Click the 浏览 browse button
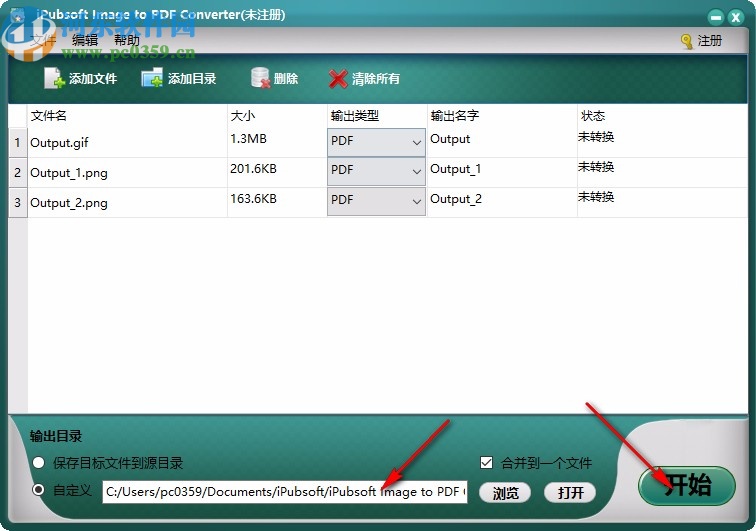The width and height of the screenshot is (756, 531). (x=505, y=492)
